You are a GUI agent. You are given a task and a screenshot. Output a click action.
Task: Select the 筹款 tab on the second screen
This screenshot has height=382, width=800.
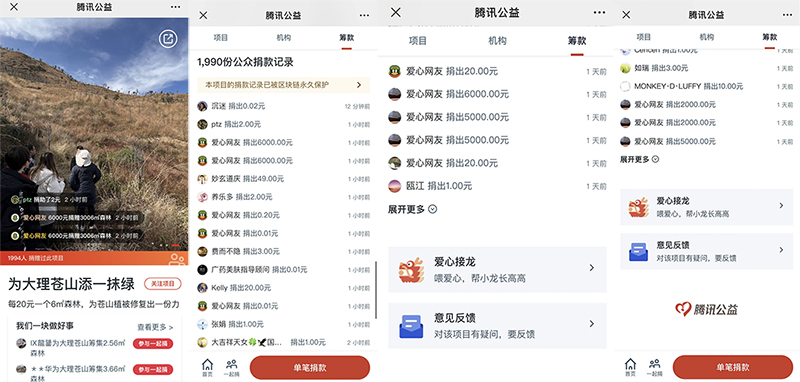pyautogui.click(x=347, y=38)
